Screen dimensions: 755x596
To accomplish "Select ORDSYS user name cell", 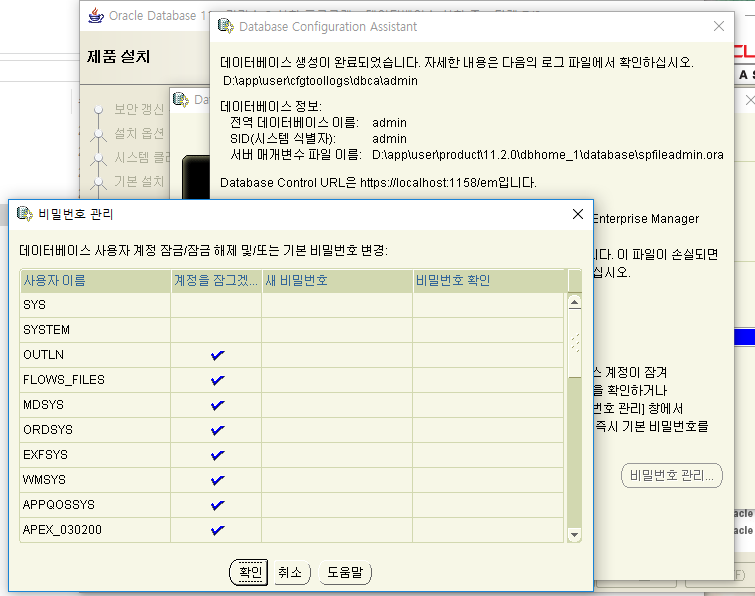I will 95,430.
